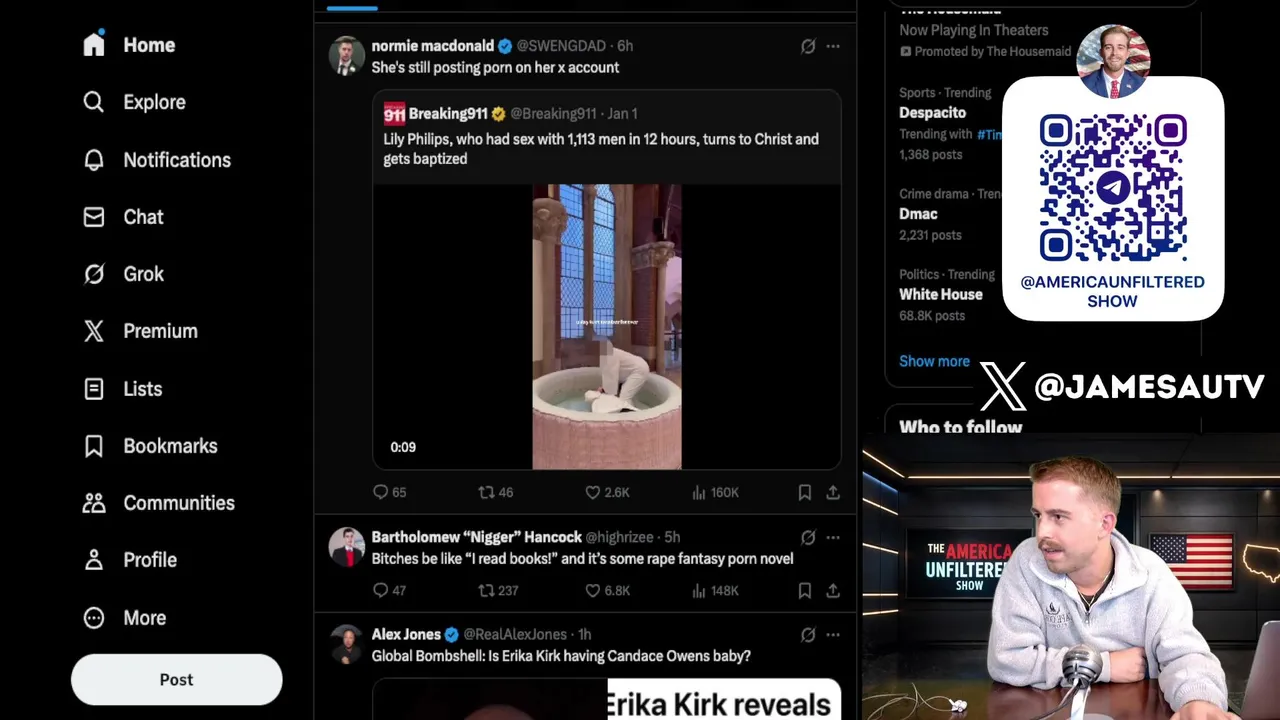View analytics showing 148K views

(x=715, y=590)
